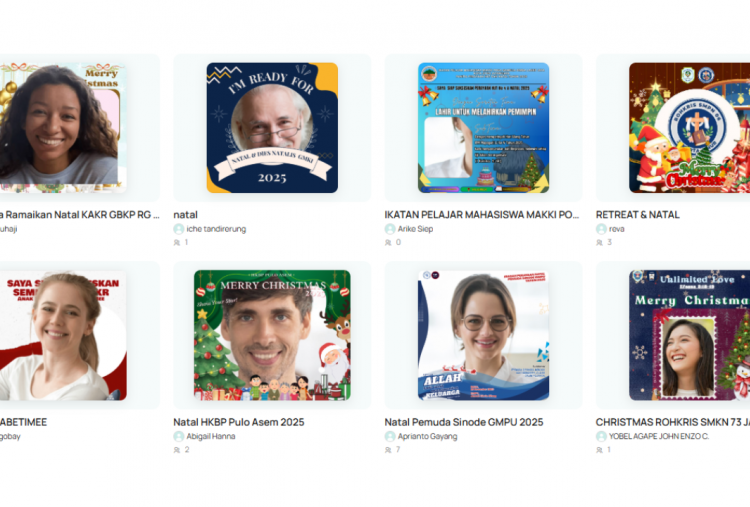Click supporters icon under Aprianto Gayang
The height and width of the screenshot is (507, 750).
coord(388,450)
